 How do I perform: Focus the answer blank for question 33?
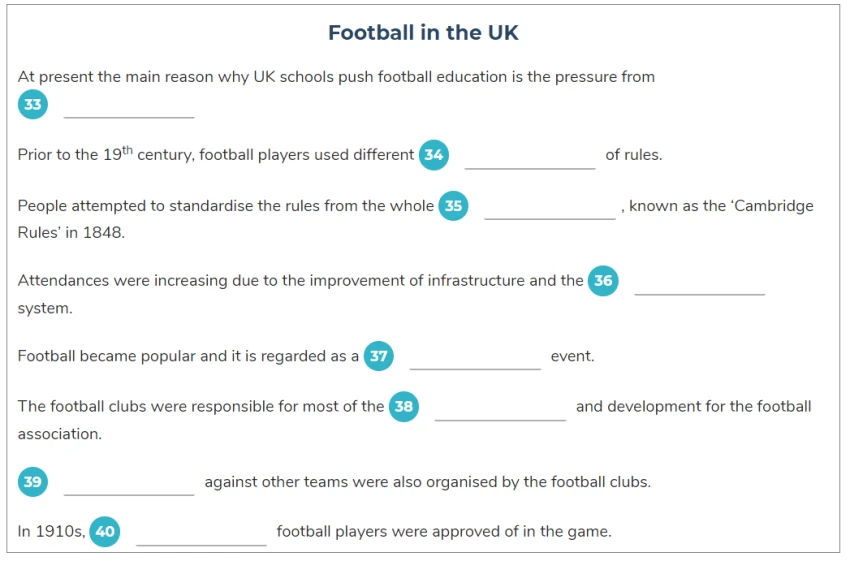click(129, 106)
